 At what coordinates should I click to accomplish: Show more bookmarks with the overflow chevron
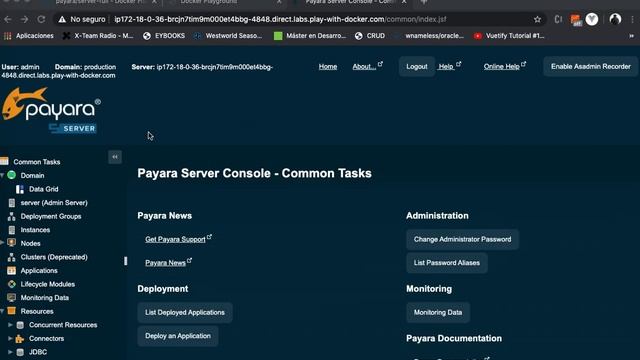point(631,36)
